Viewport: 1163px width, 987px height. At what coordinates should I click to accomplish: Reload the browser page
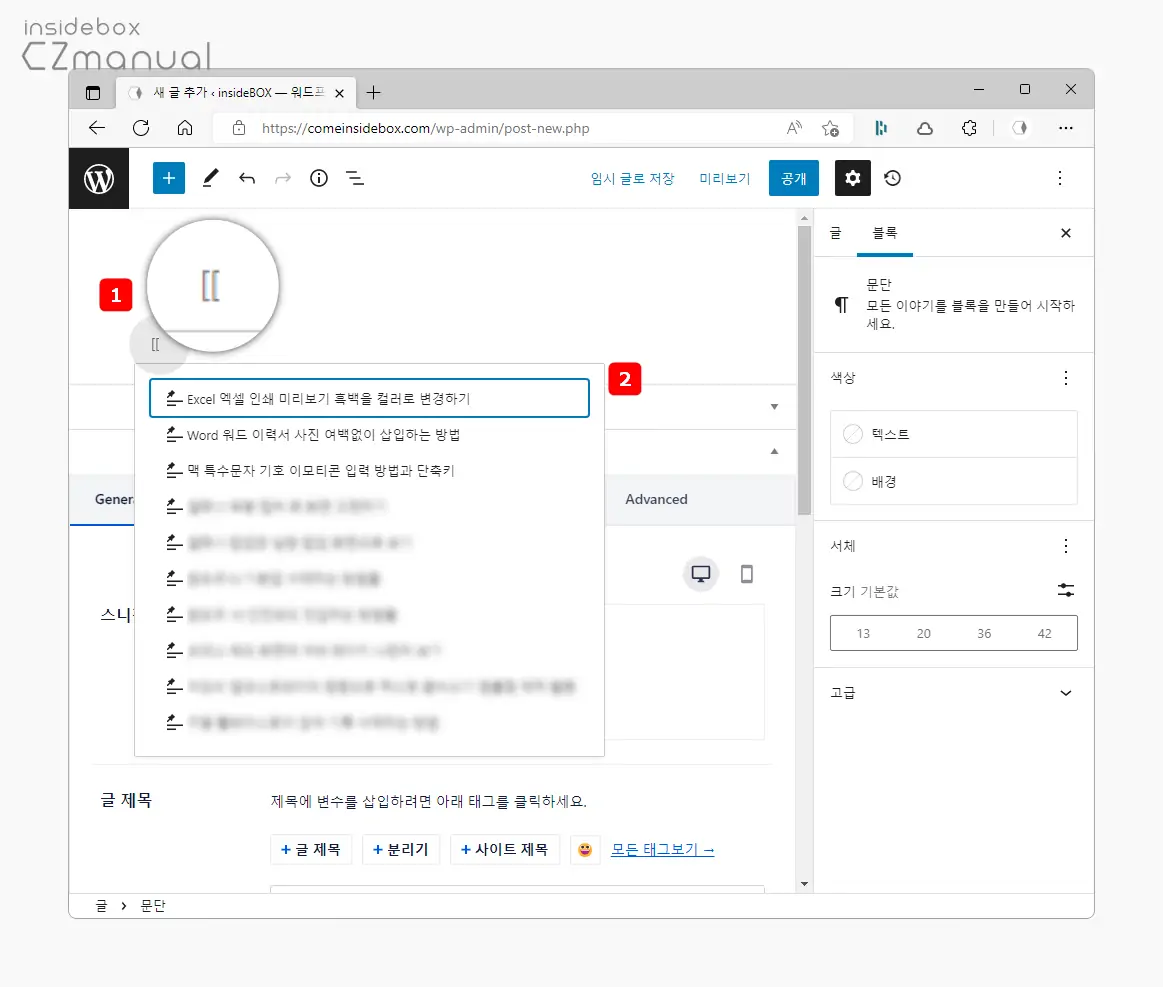tap(141, 128)
